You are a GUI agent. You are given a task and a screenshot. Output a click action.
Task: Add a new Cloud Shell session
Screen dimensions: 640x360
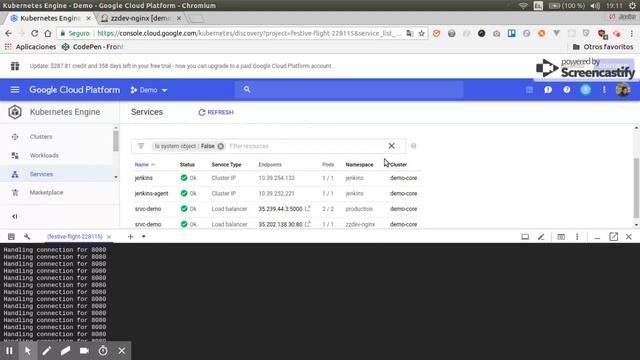(131, 236)
